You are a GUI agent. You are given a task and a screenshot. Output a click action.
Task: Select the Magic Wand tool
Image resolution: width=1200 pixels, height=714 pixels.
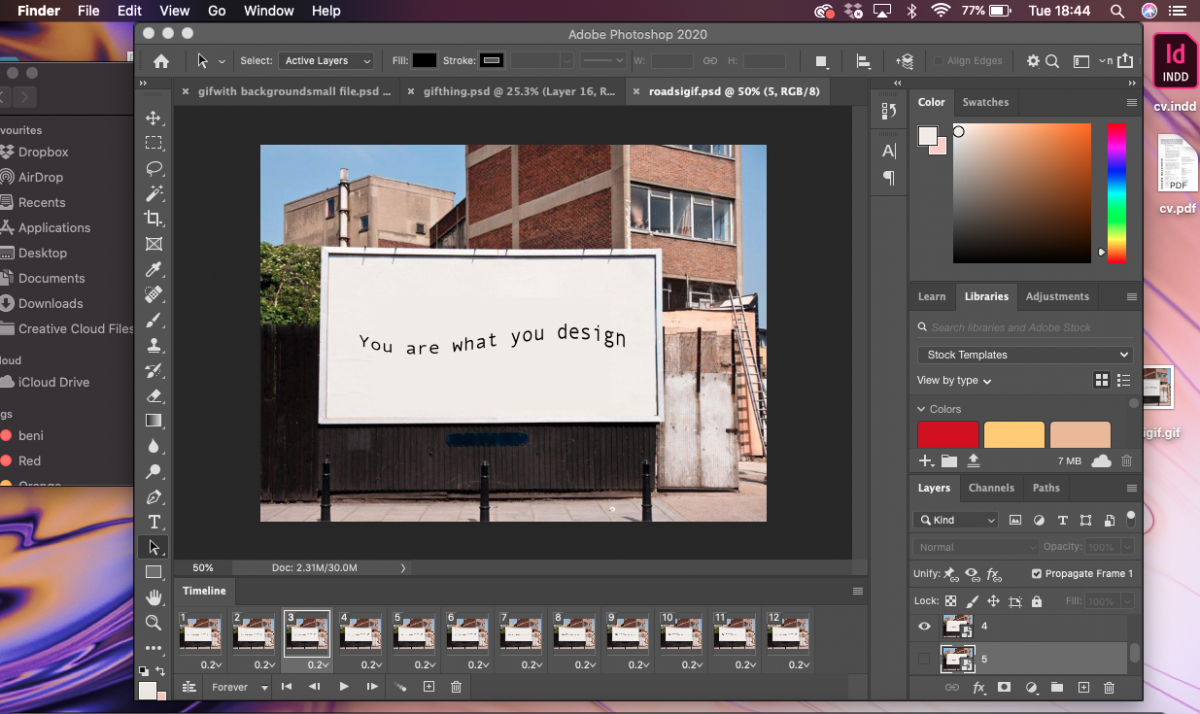[154, 193]
